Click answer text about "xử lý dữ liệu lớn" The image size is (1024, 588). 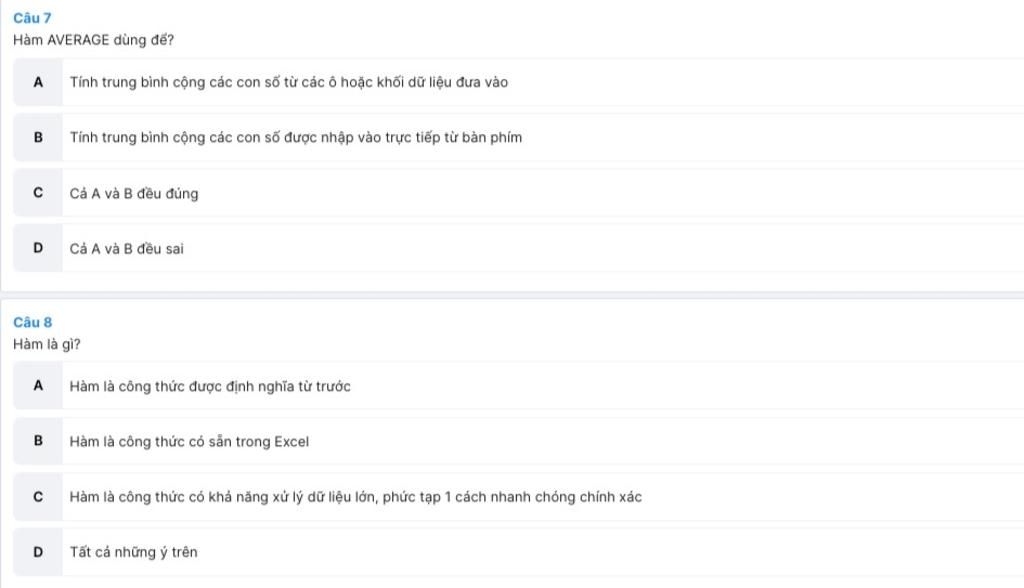pyautogui.click(x=355, y=497)
